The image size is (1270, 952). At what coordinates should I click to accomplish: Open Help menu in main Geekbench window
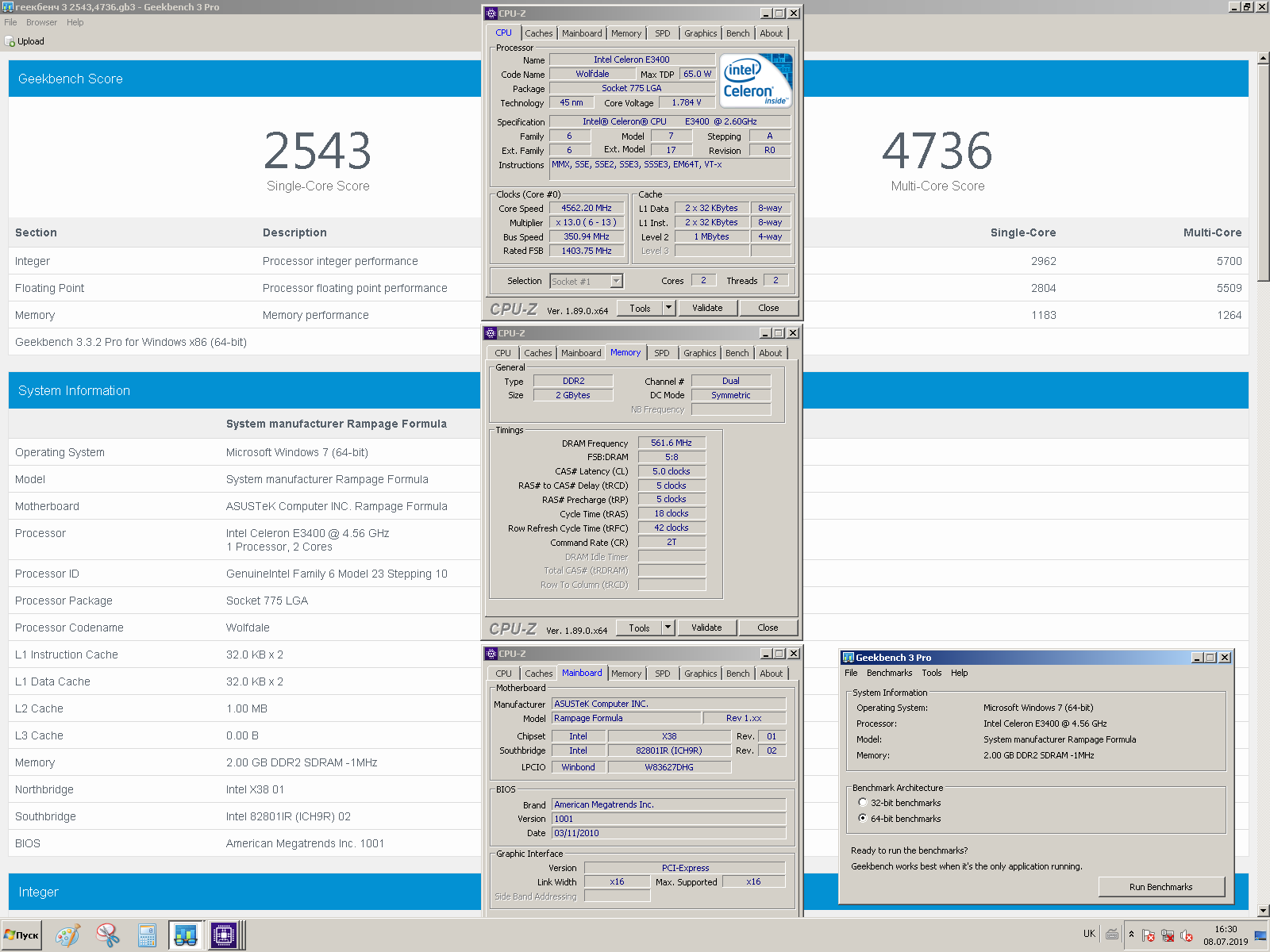(x=75, y=22)
